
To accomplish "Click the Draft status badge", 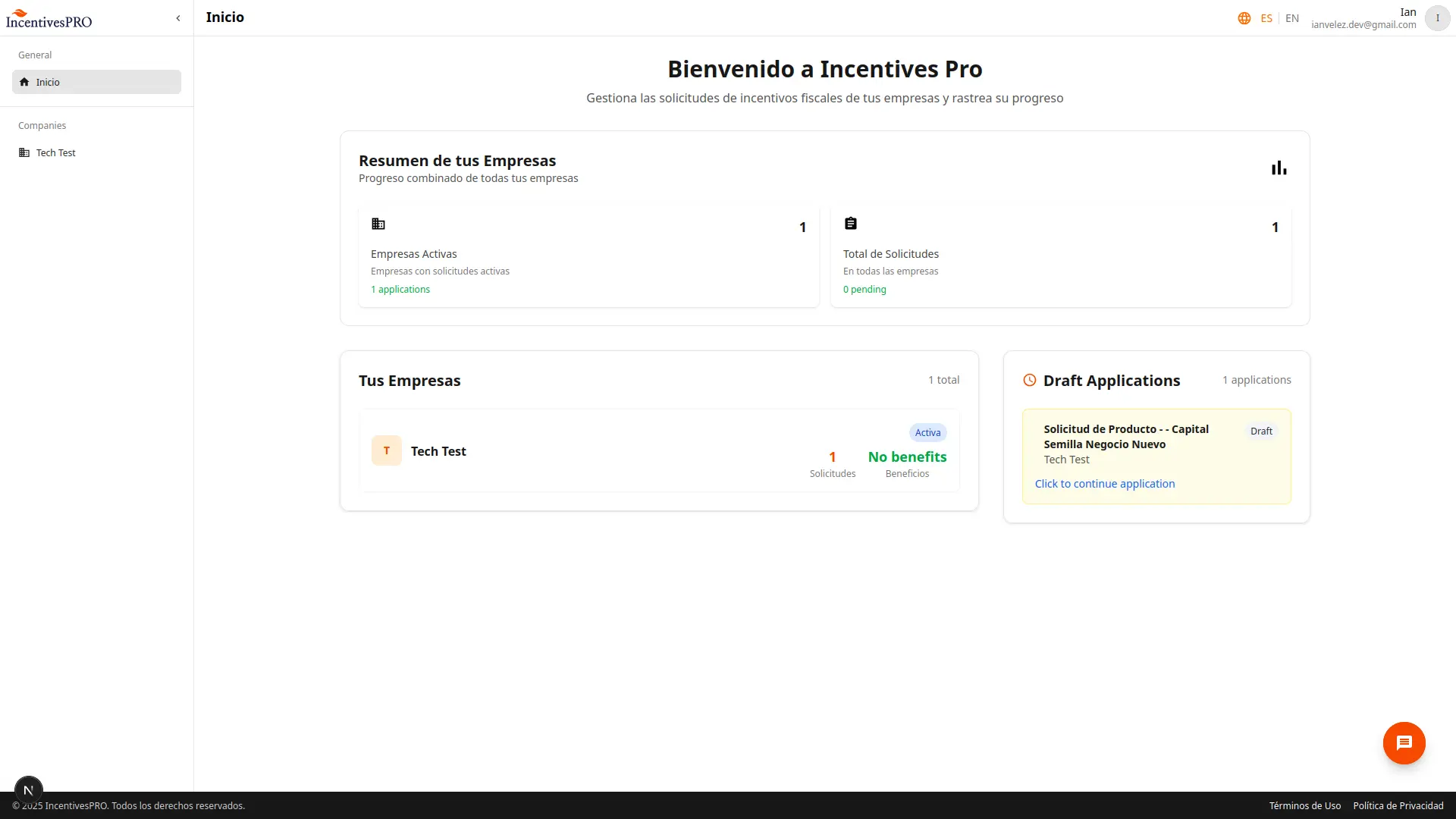I will [1261, 431].
